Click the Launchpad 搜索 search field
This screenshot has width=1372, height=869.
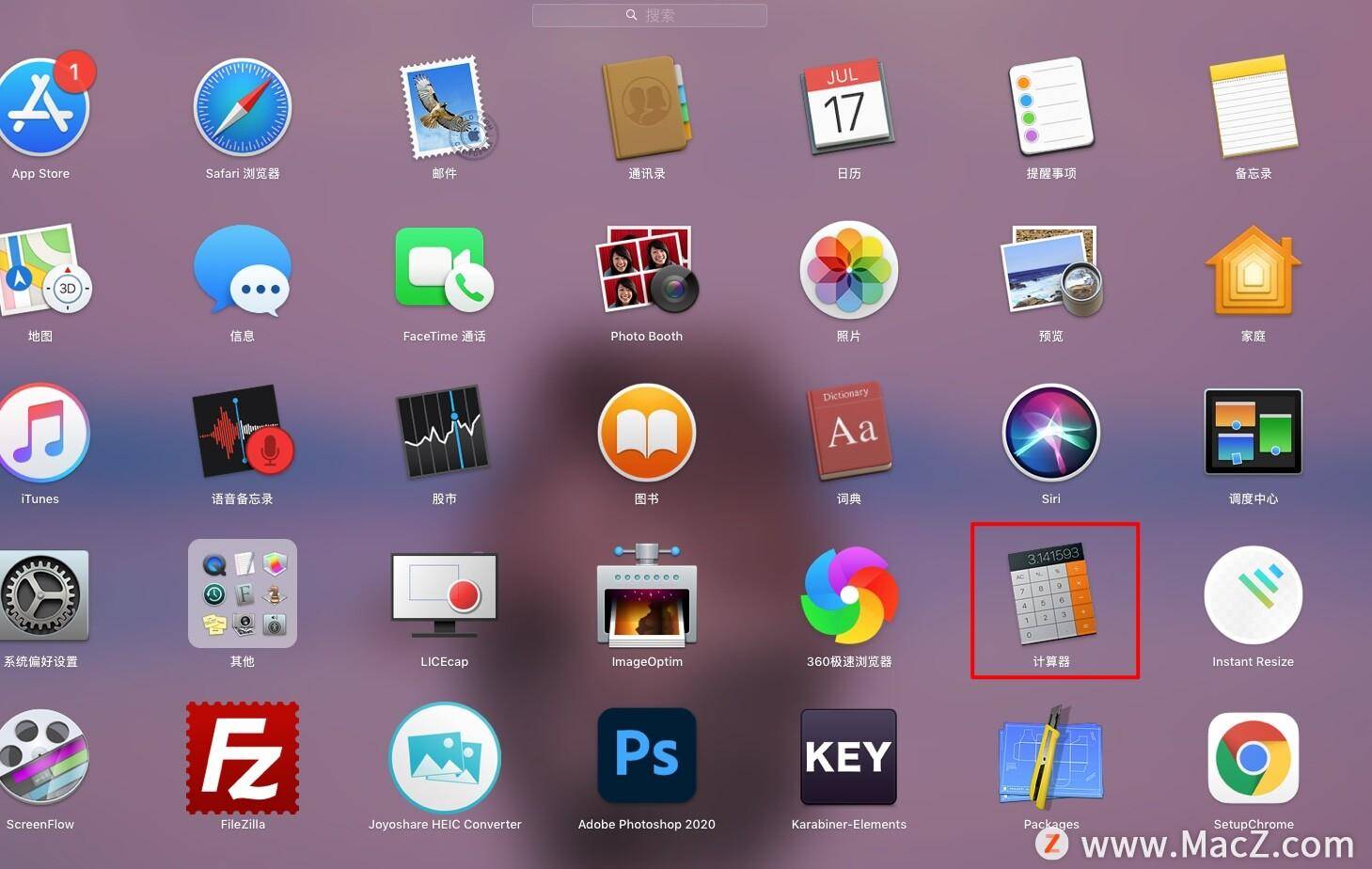[649, 15]
